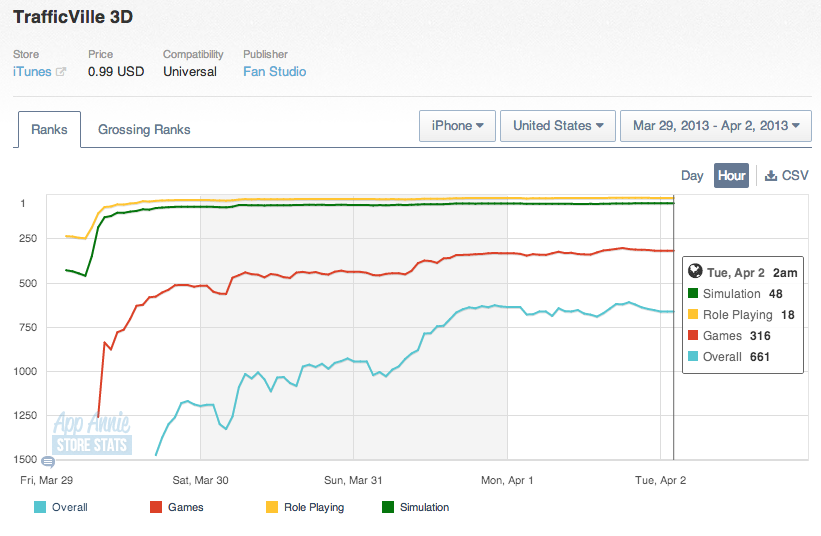Click the 250 rank axis label
Screen dimensions: 821x536
pyautogui.click(x=28, y=238)
